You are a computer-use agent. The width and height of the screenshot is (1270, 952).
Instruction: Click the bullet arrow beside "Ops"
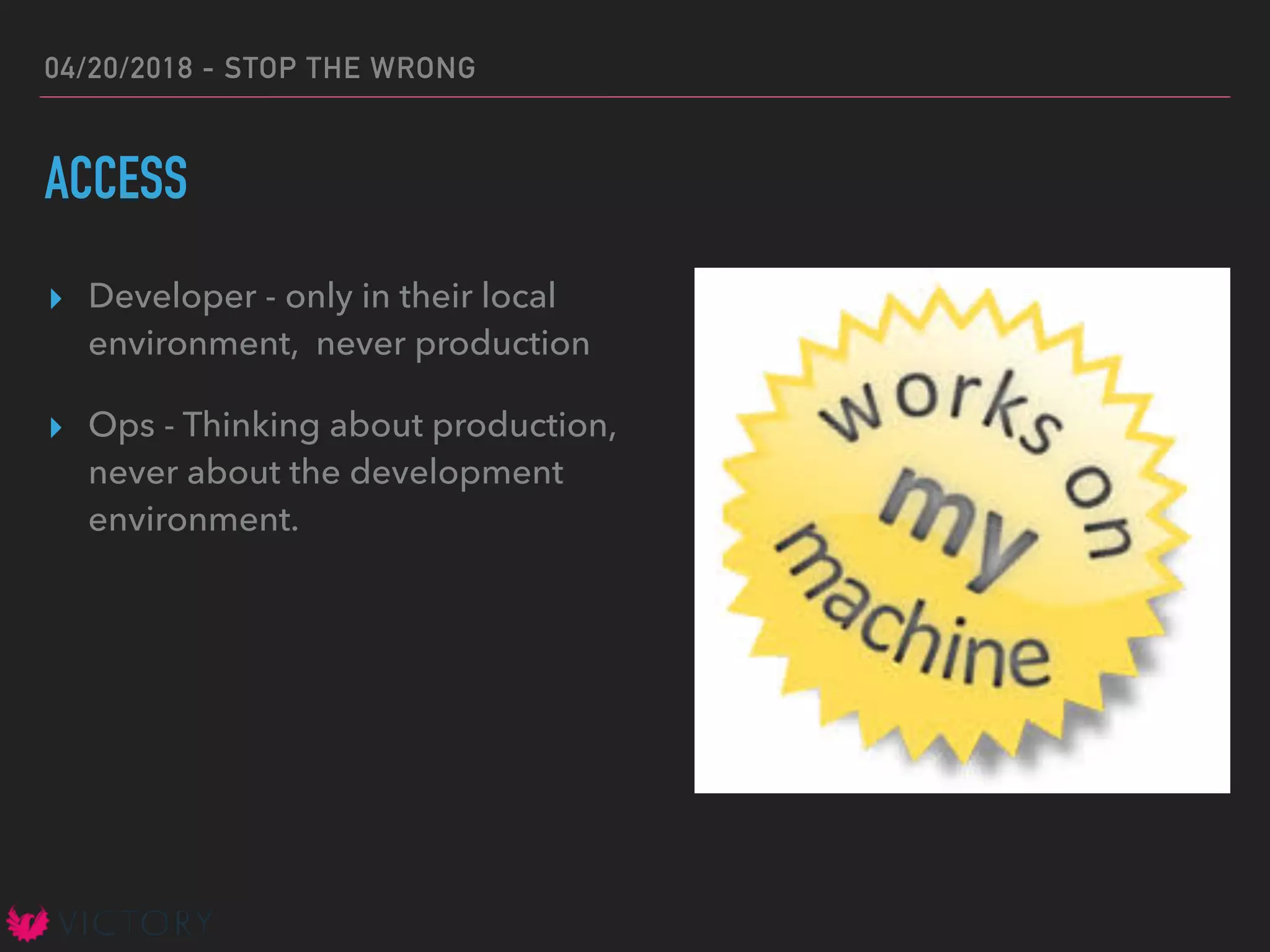[x=56, y=427]
